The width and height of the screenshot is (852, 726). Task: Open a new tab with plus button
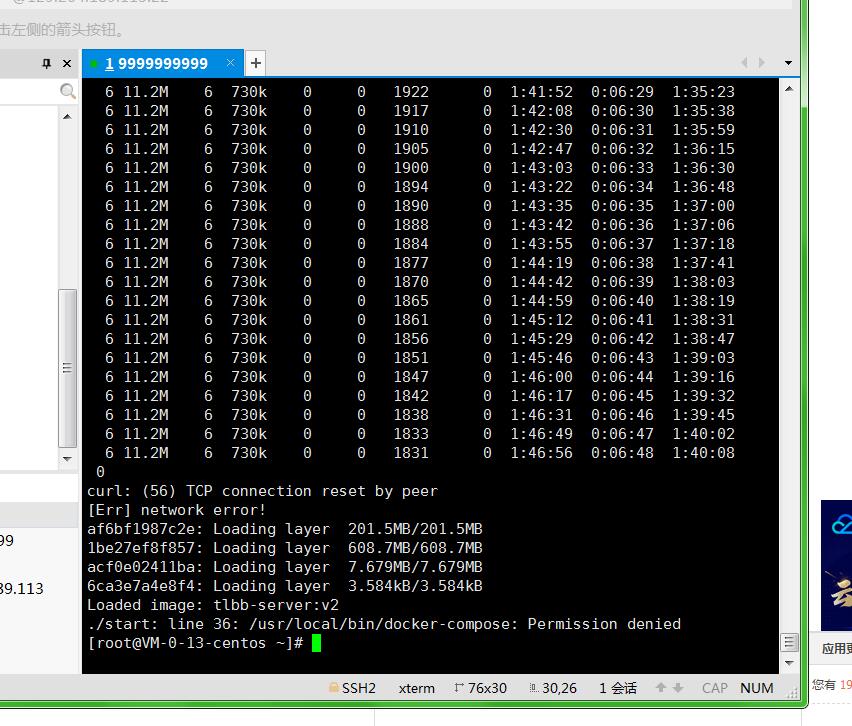(x=256, y=63)
